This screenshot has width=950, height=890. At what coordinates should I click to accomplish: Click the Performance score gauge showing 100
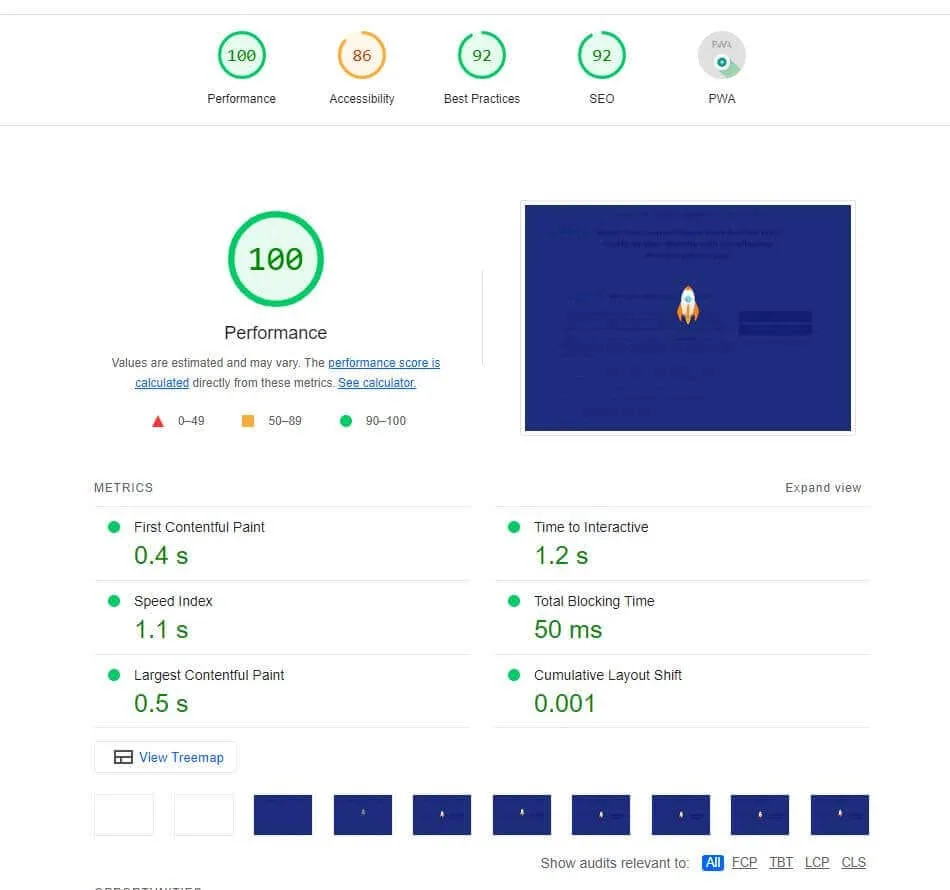point(241,55)
